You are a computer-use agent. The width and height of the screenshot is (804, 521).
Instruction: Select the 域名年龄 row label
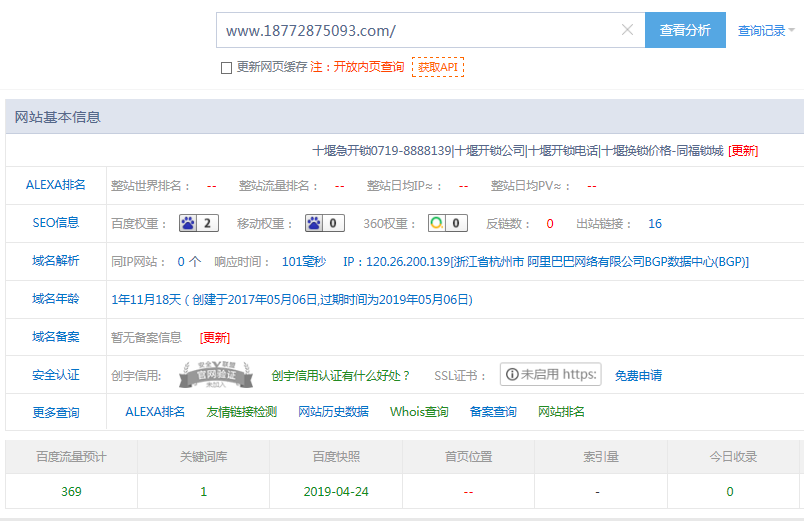coord(55,299)
